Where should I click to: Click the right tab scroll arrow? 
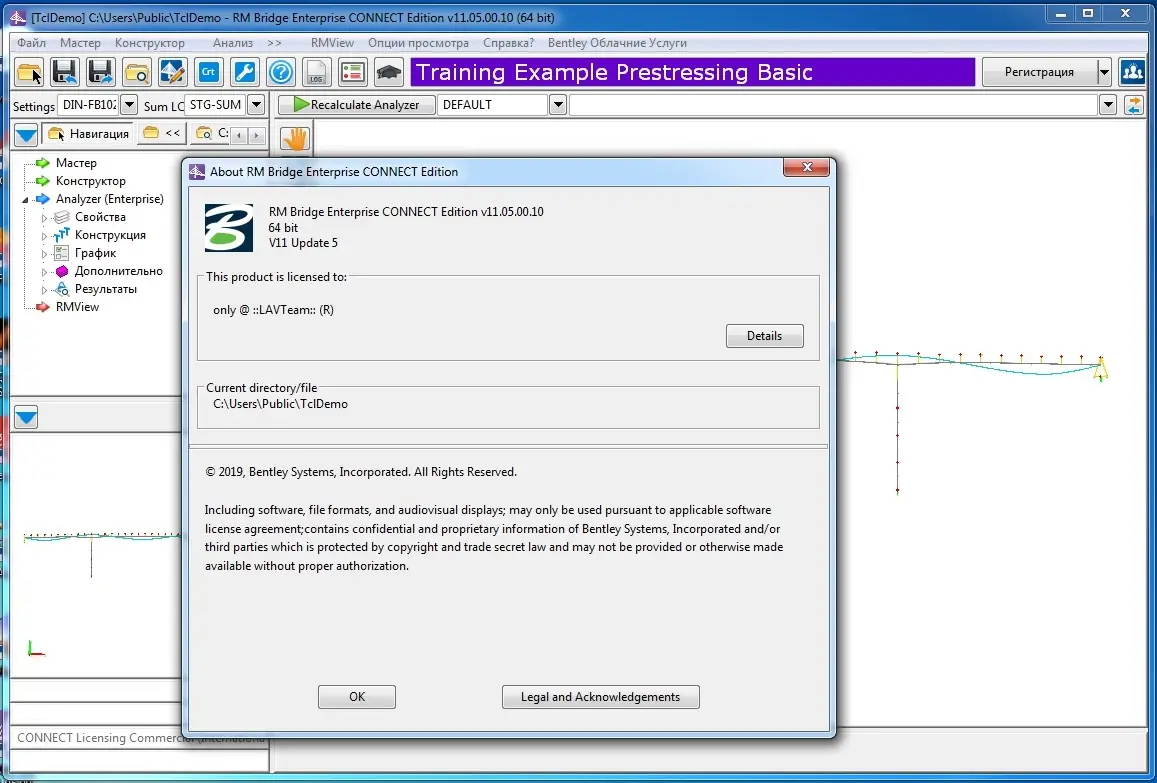(256, 135)
